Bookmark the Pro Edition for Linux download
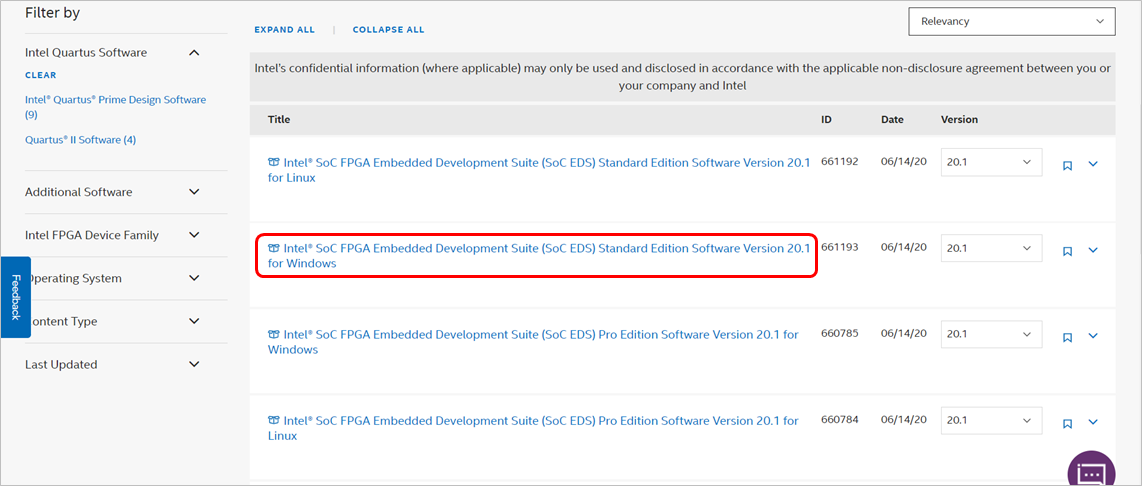 [1067, 423]
